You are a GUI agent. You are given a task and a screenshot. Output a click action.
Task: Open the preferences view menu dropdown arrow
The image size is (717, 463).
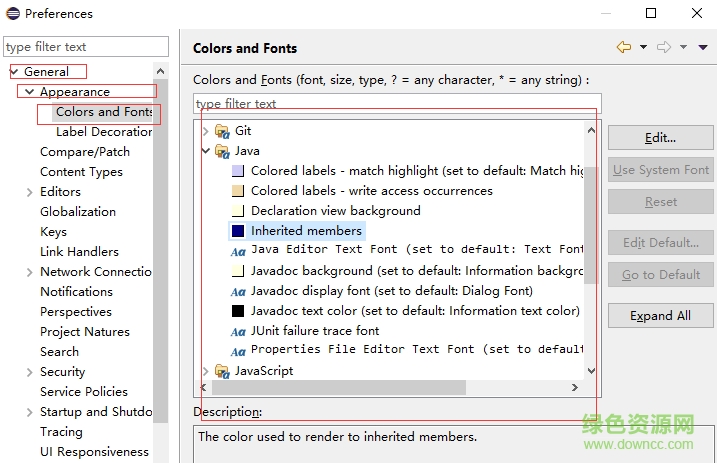pos(684,48)
